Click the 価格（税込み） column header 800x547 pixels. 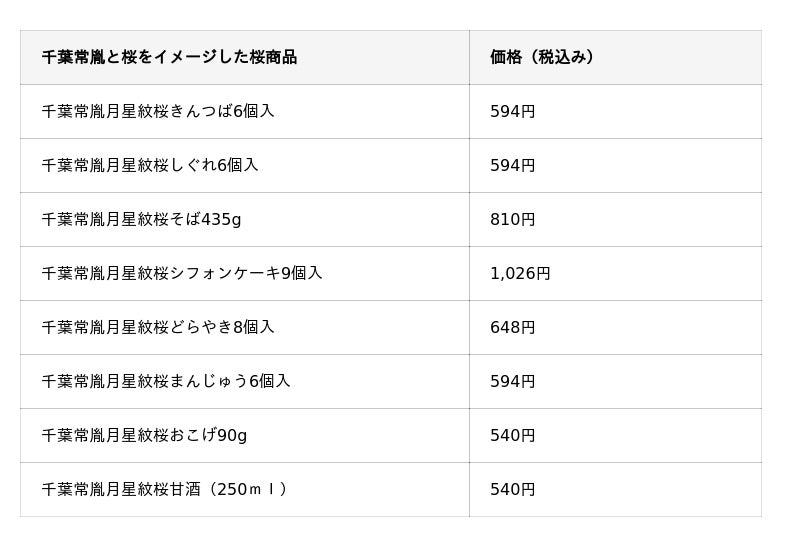pyautogui.click(x=542, y=57)
